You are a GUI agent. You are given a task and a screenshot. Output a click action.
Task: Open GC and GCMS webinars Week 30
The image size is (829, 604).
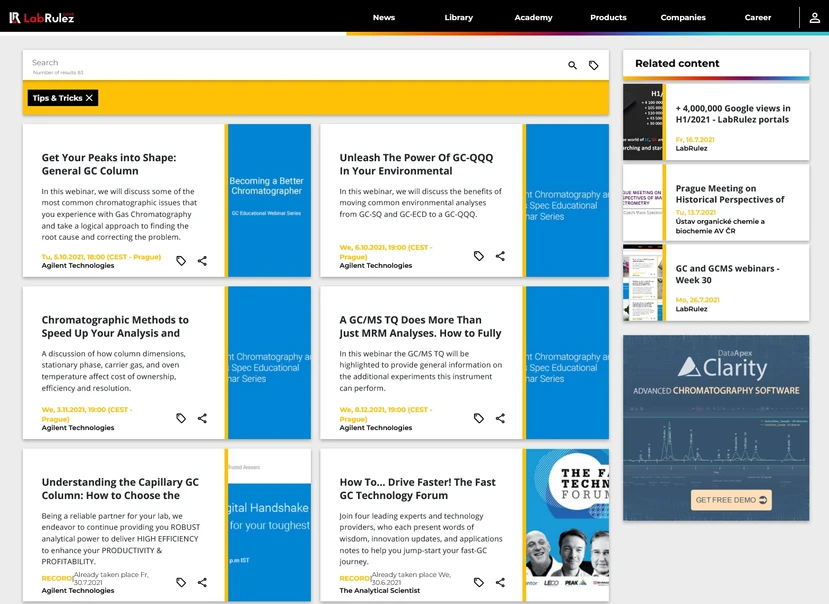coord(727,274)
